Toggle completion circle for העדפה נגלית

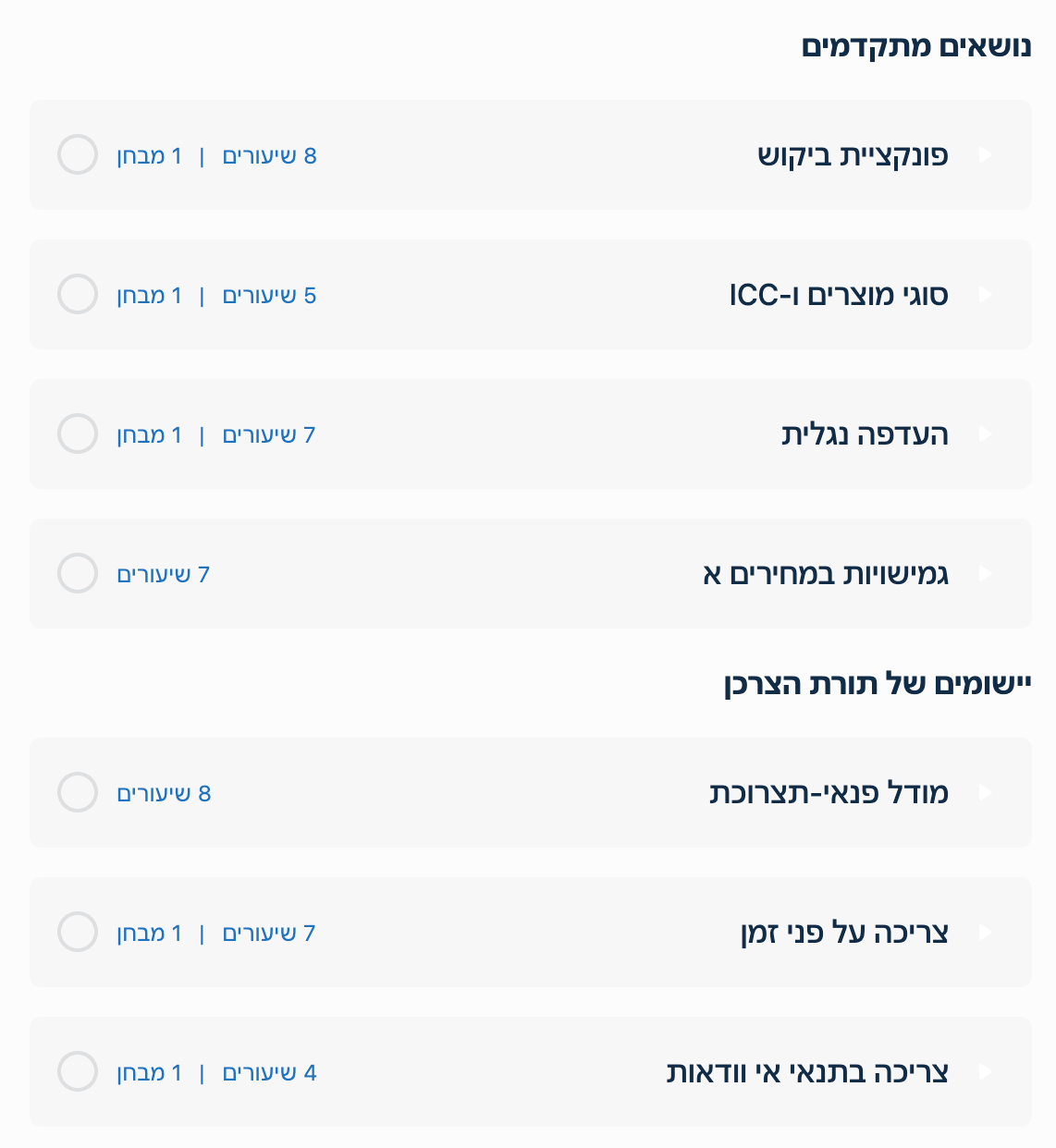[78, 434]
